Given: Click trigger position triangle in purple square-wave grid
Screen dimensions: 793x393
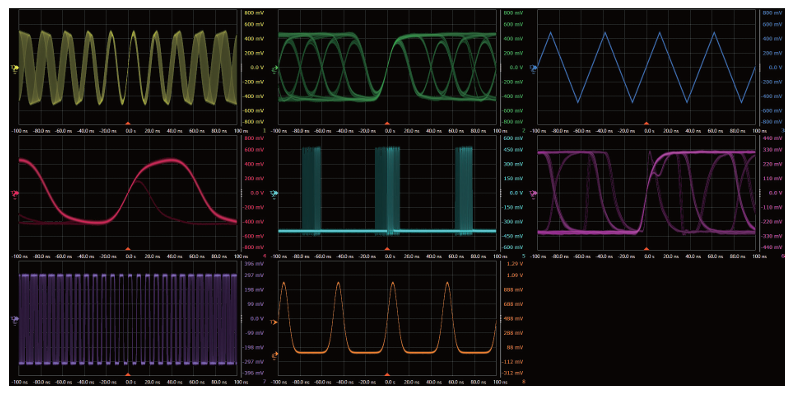Looking at the screenshot, I should [127, 374].
